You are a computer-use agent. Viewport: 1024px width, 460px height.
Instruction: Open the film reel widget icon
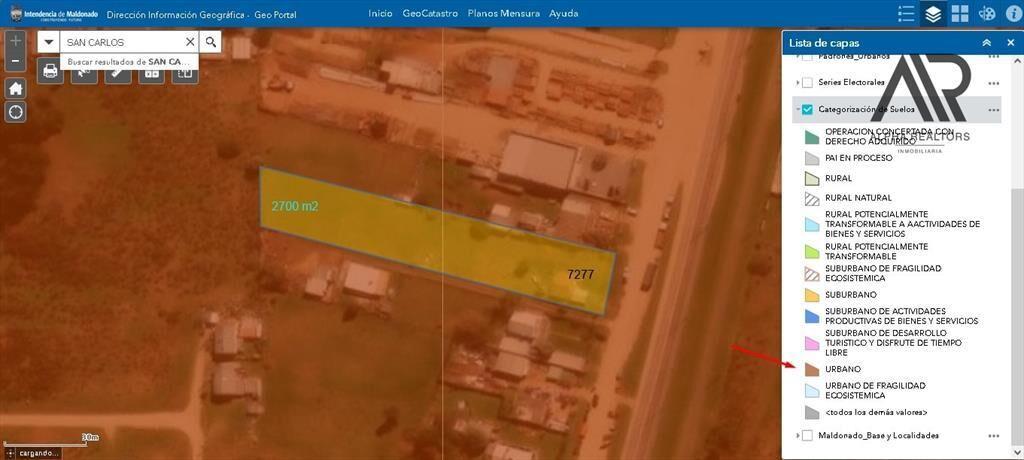tap(987, 14)
